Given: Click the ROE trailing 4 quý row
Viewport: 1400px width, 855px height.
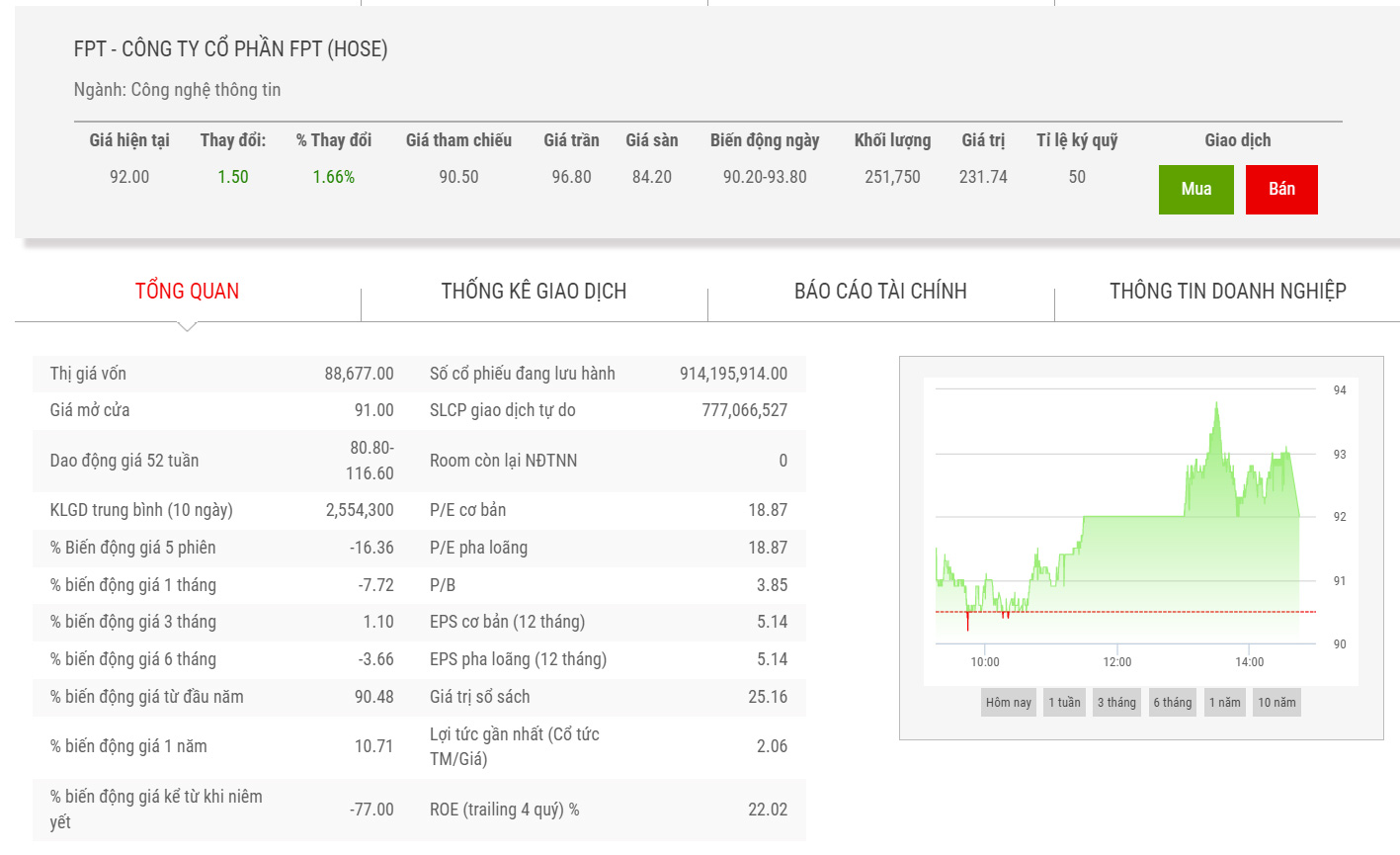Looking at the screenshot, I should click(x=608, y=810).
